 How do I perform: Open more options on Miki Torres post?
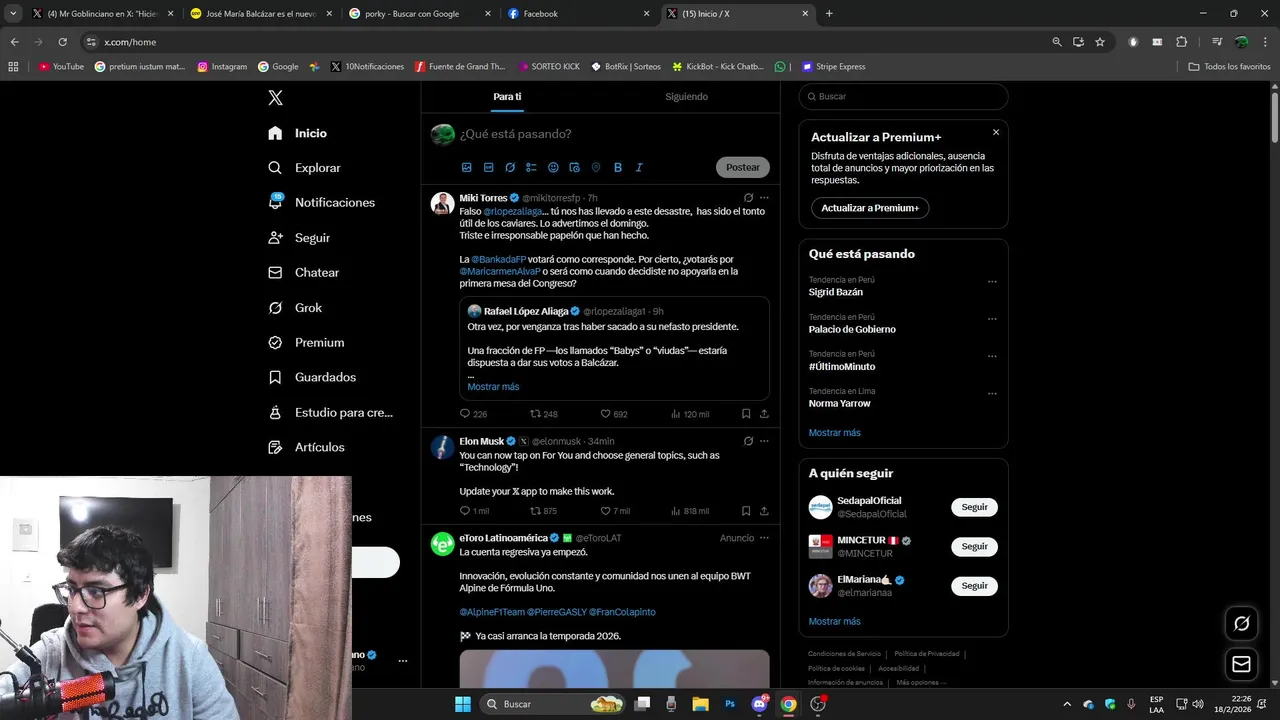tap(764, 198)
